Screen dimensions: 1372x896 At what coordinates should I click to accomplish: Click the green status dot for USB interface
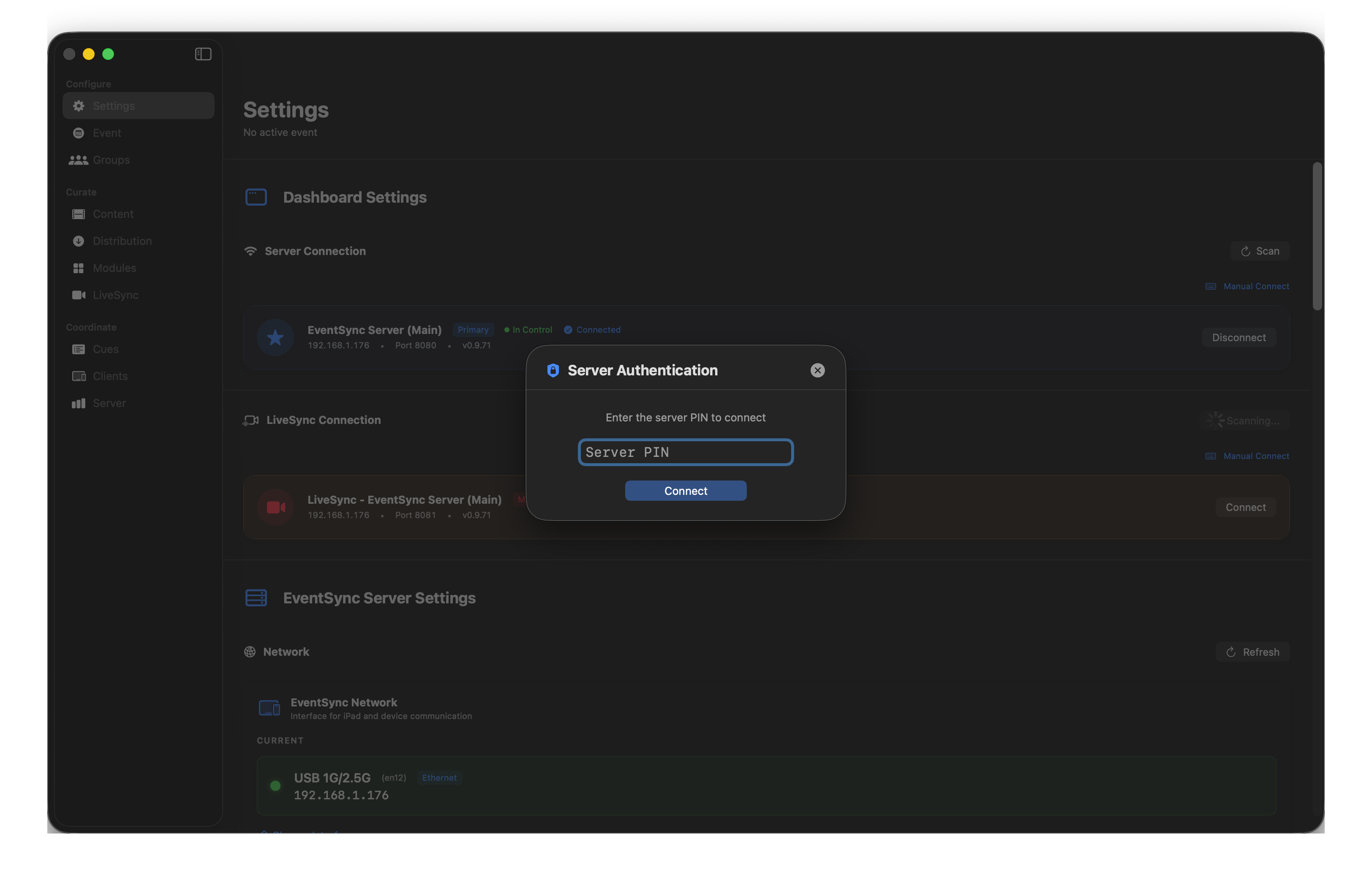point(275,785)
